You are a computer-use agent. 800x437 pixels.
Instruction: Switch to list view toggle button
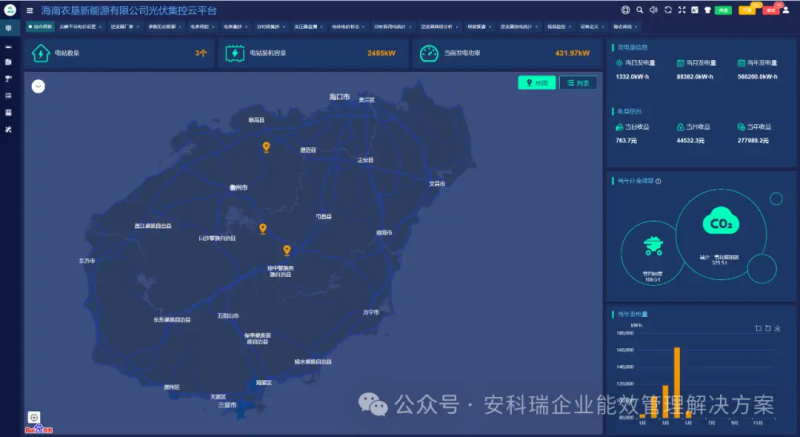pos(578,83)
